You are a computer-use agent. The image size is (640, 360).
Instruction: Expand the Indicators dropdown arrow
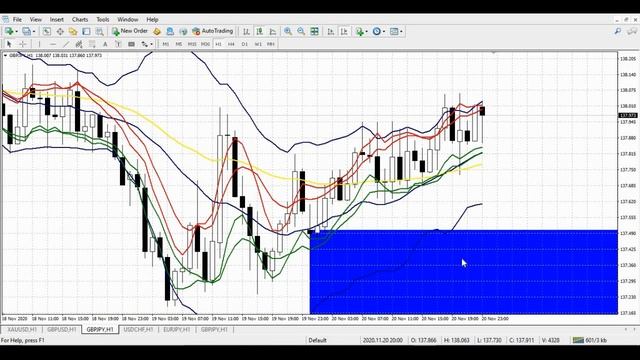point(366,31)
